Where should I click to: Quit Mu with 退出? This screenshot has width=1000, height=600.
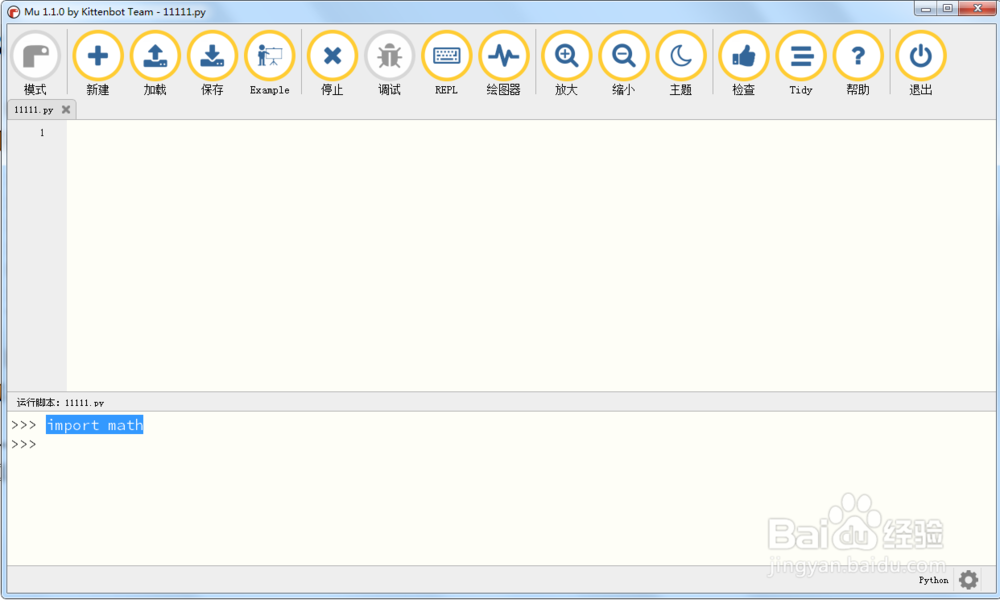tap(921, 64)
